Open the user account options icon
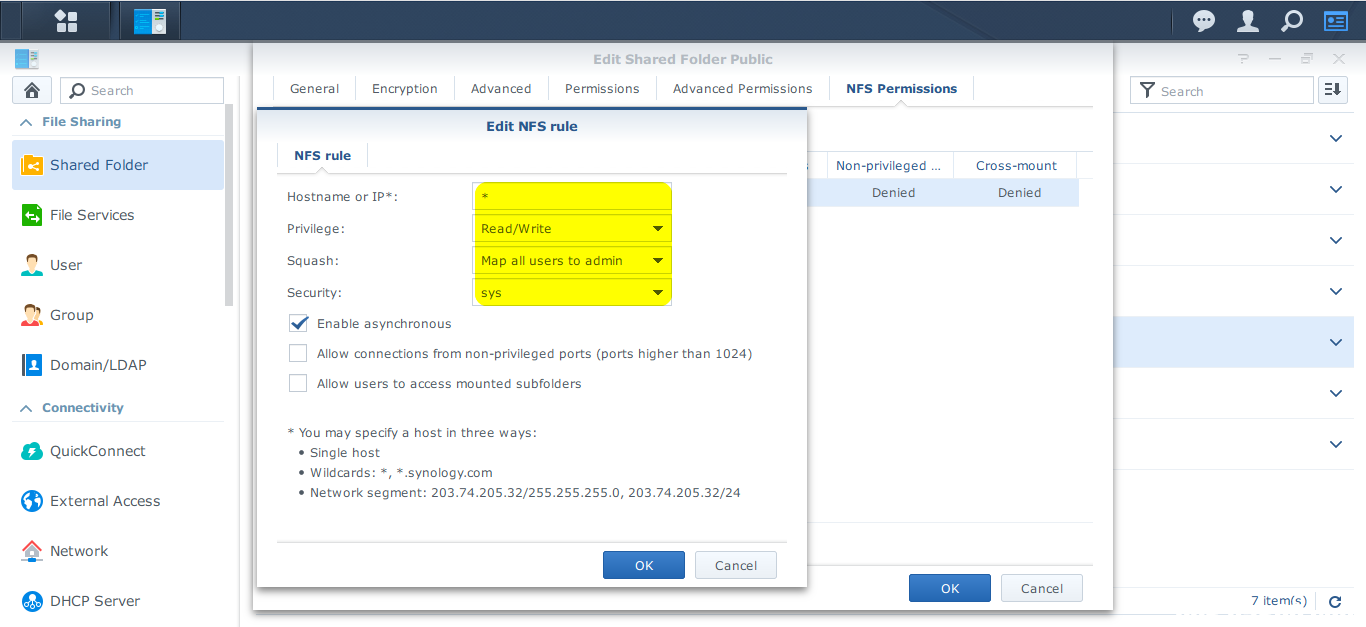The width and height of the screenshot is (1366, 627). tap(1248, 20)
